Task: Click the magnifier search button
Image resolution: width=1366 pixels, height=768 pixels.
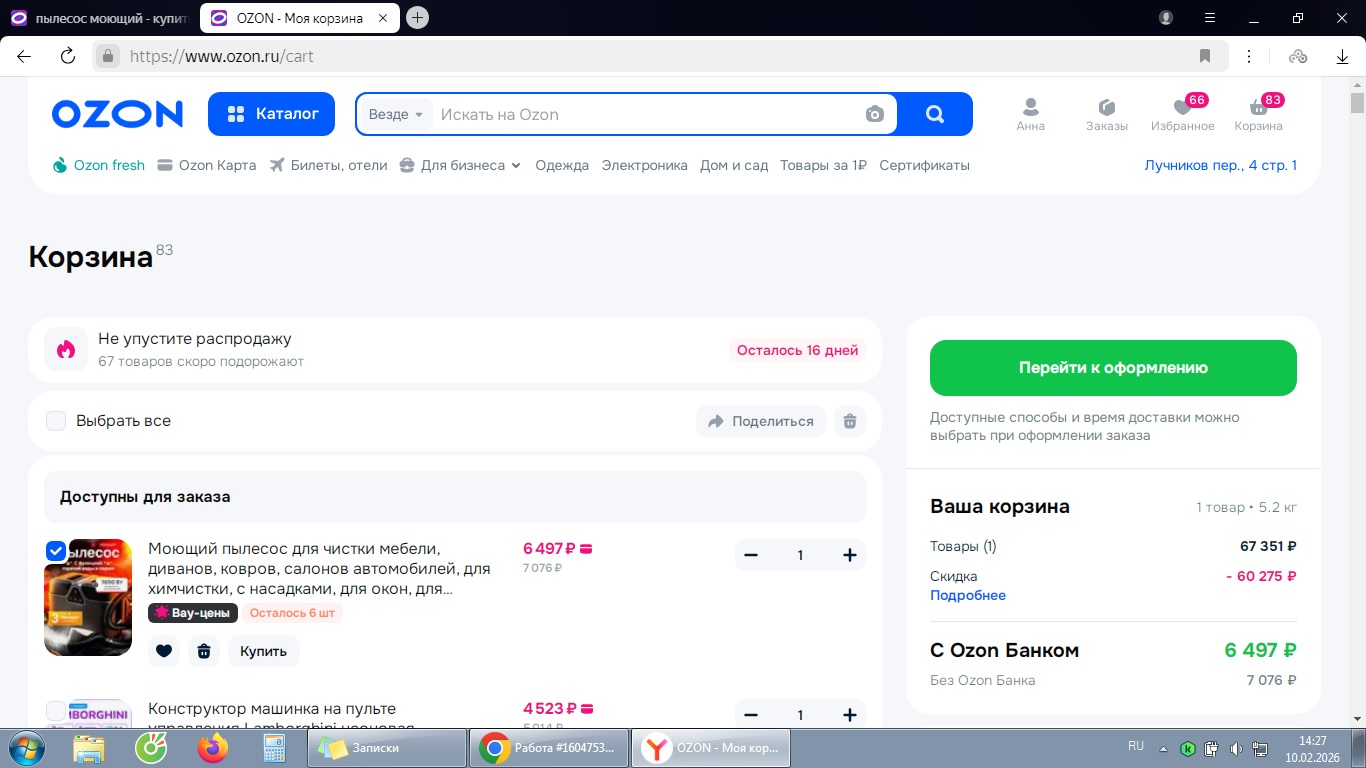Action: (x=935, y=114)
